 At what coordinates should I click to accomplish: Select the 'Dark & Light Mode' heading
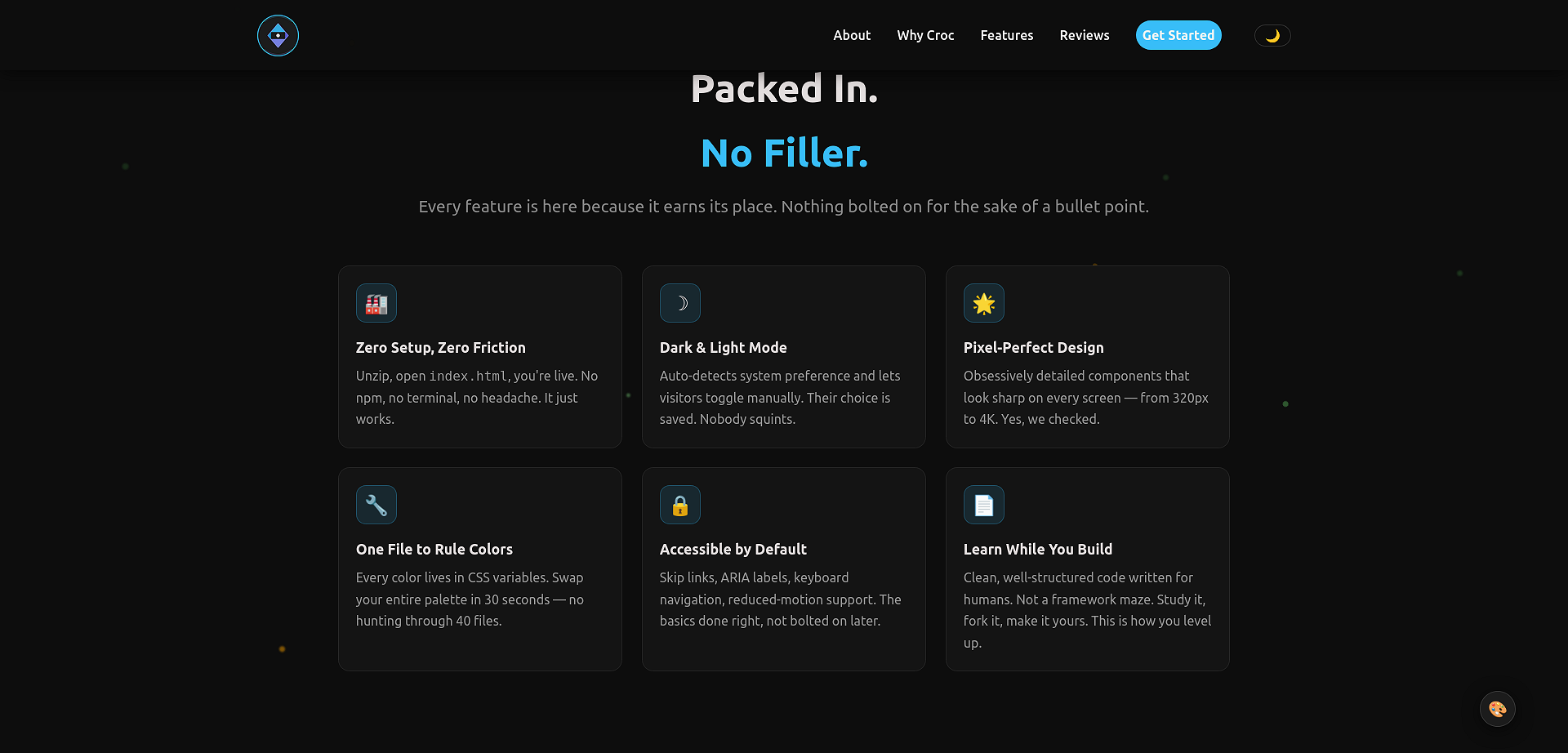(724, 347)
